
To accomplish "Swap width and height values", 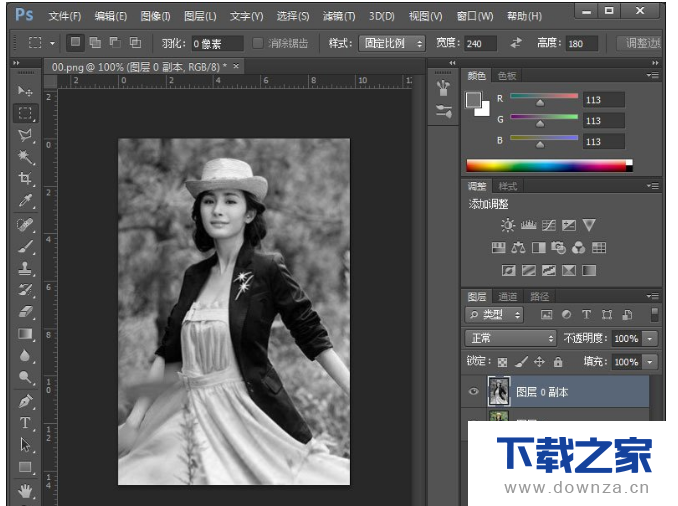I will tap(516, 43).
